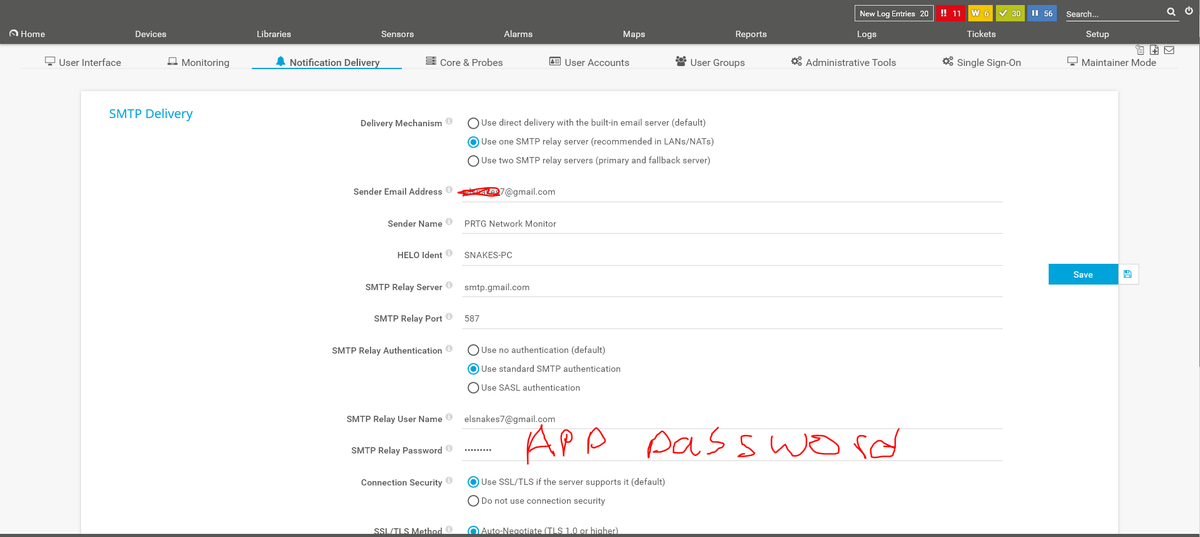Choose Use no authentication option

474,350
